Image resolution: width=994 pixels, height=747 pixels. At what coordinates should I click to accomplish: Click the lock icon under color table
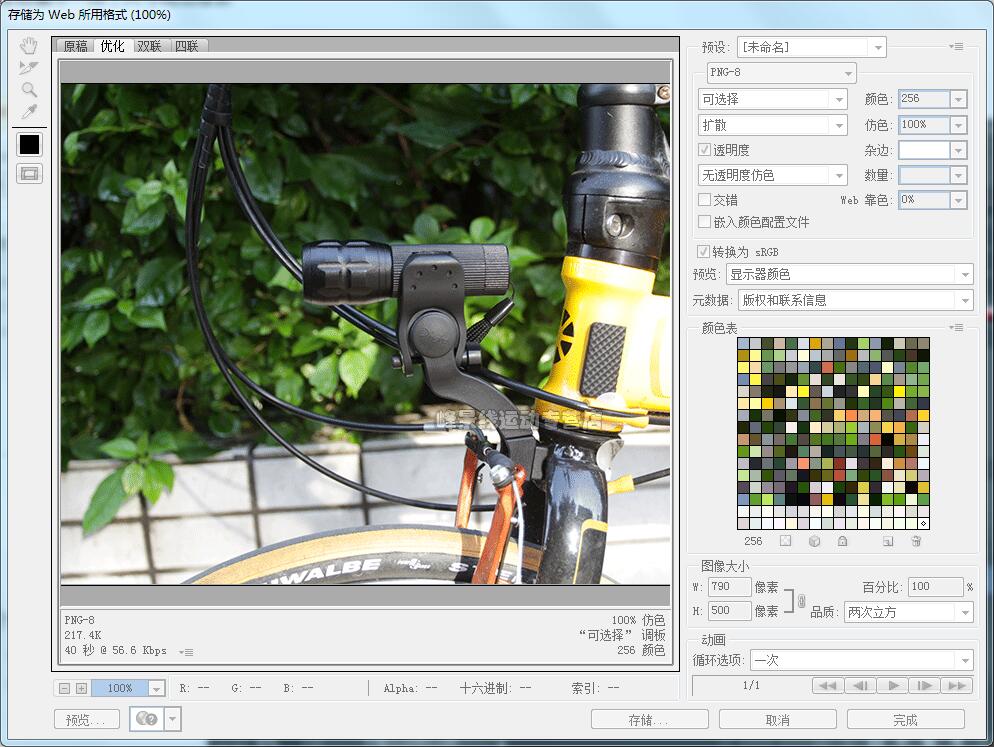coord(842,541)
